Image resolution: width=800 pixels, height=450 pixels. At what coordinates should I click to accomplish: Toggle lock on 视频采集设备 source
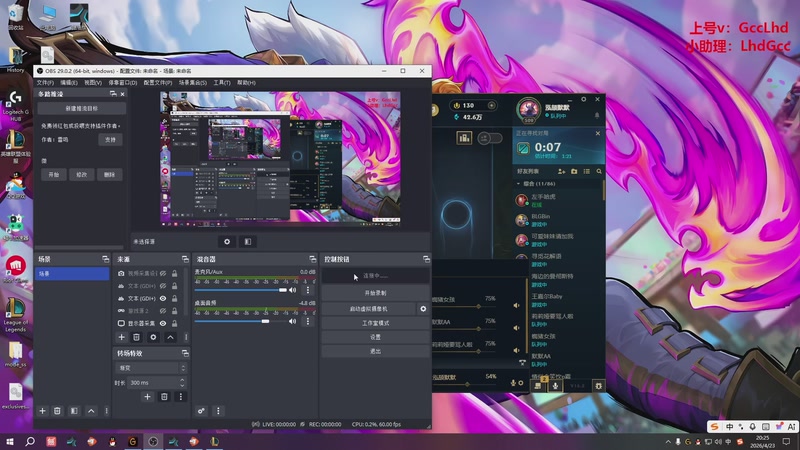tap(174, 273)
